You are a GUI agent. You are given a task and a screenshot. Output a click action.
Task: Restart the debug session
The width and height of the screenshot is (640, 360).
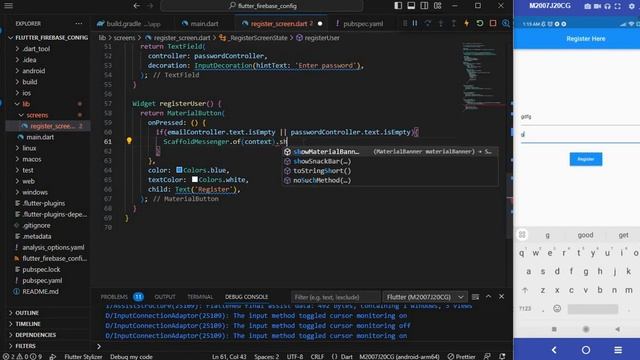click(x=480, y=23)
